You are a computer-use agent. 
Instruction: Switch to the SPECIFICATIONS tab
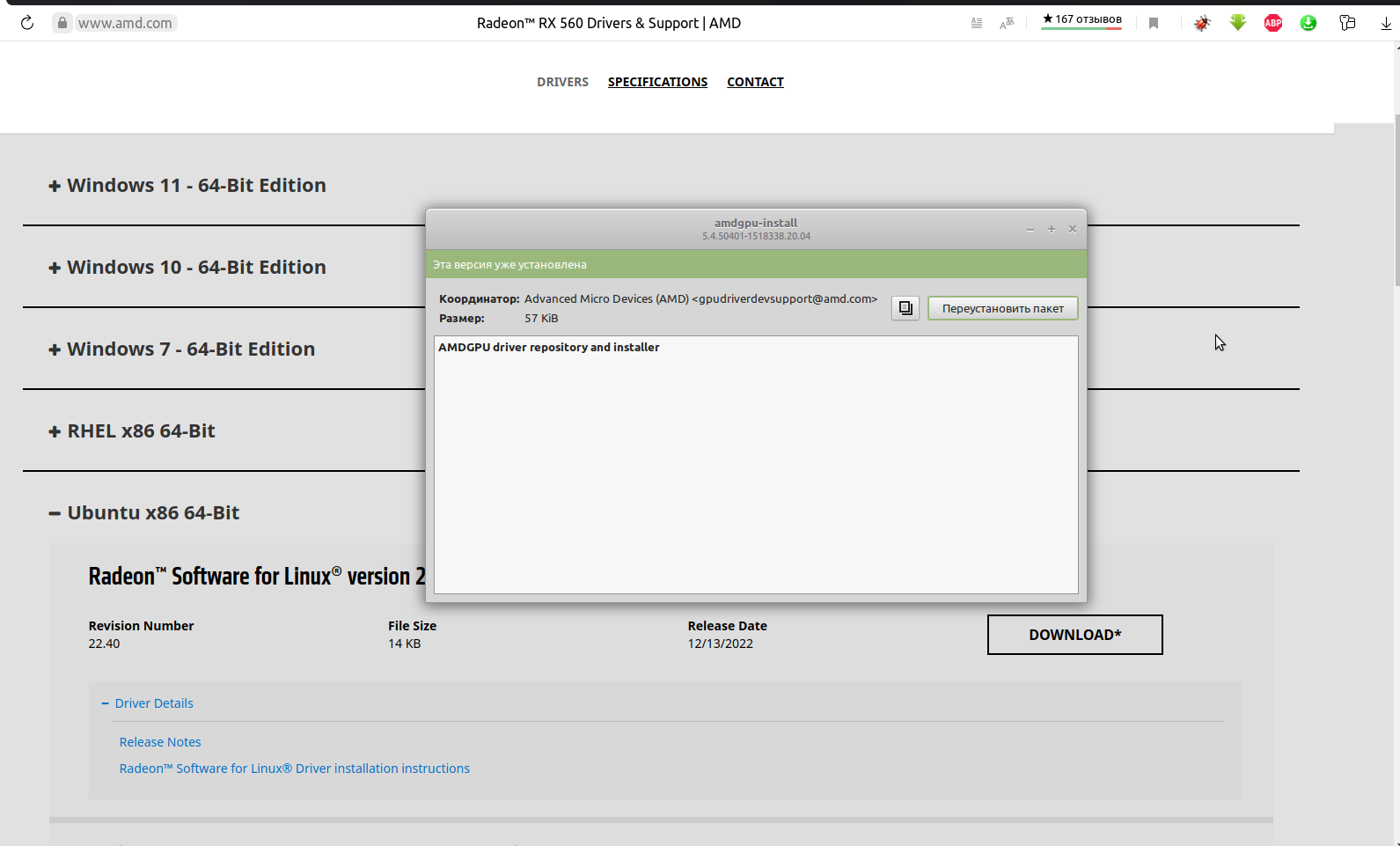point(657,82)
